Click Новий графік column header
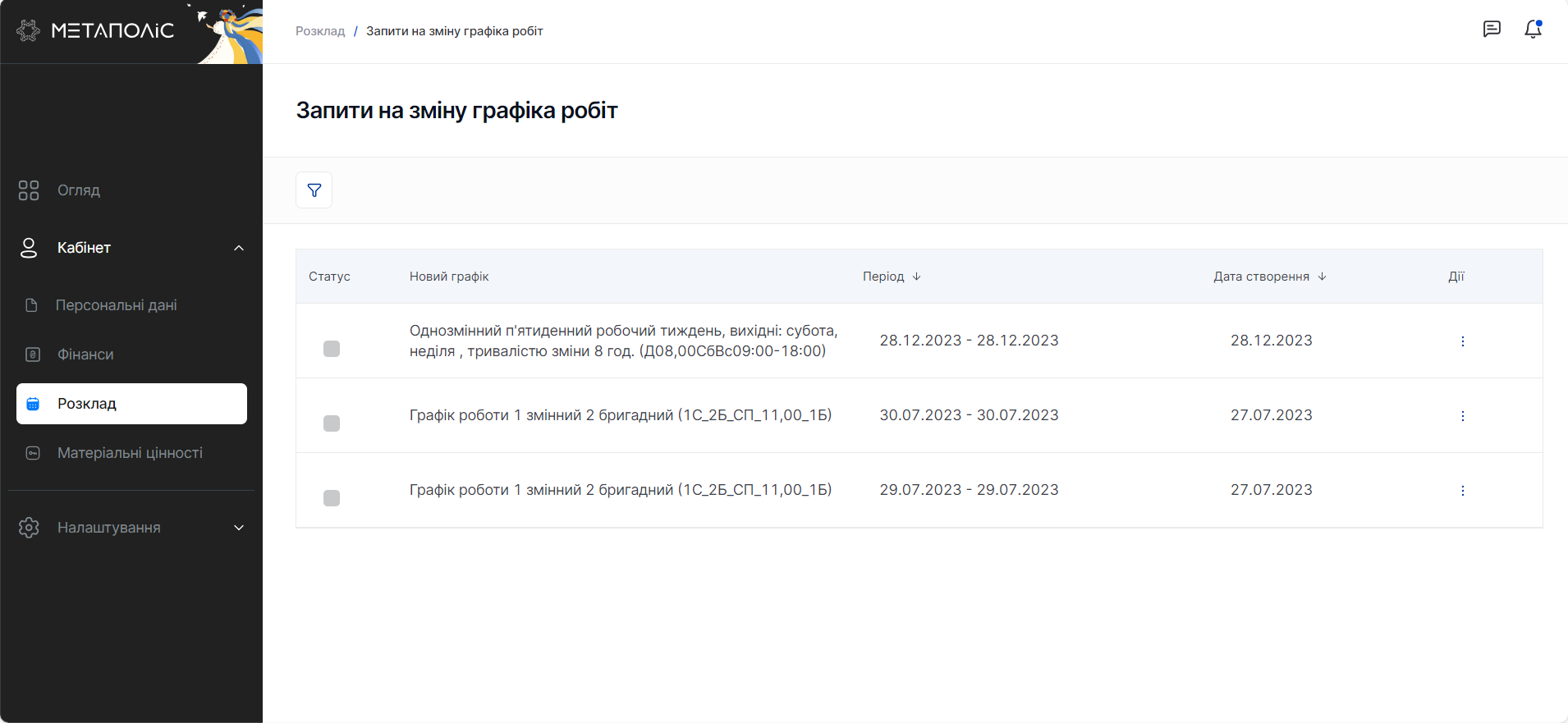 pos(449,277)
